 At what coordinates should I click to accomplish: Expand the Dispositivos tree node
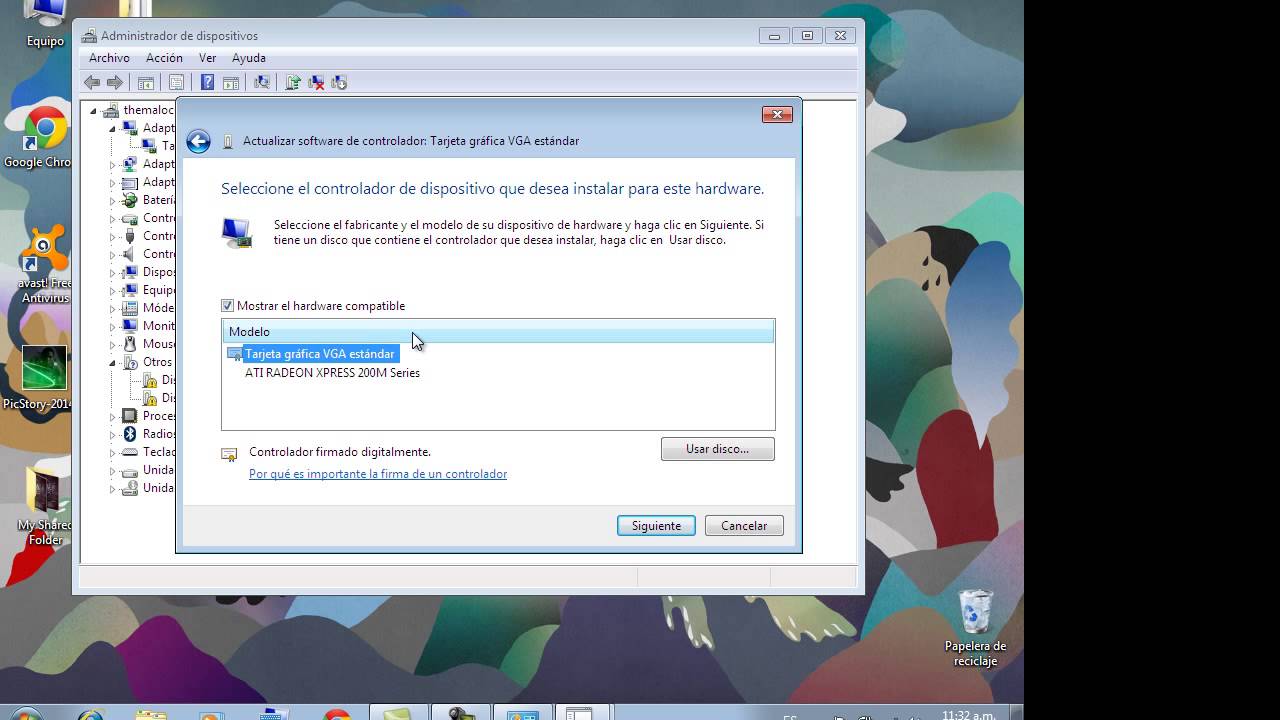pos(113,272)
